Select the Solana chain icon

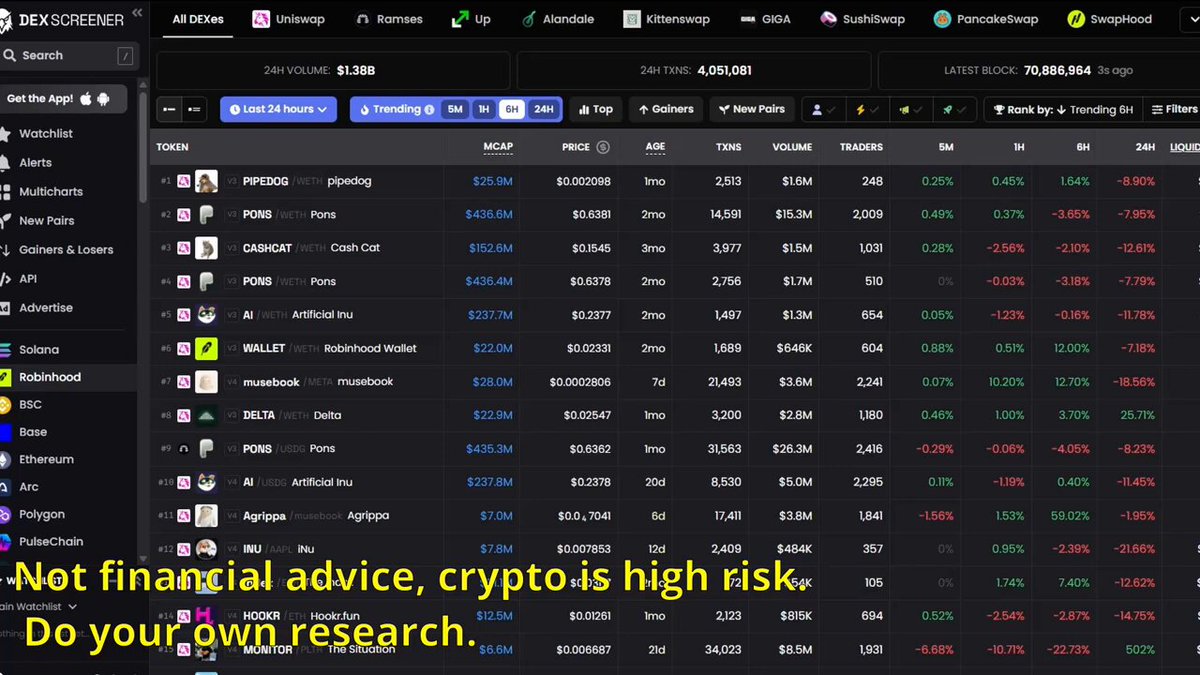point(5,350)
